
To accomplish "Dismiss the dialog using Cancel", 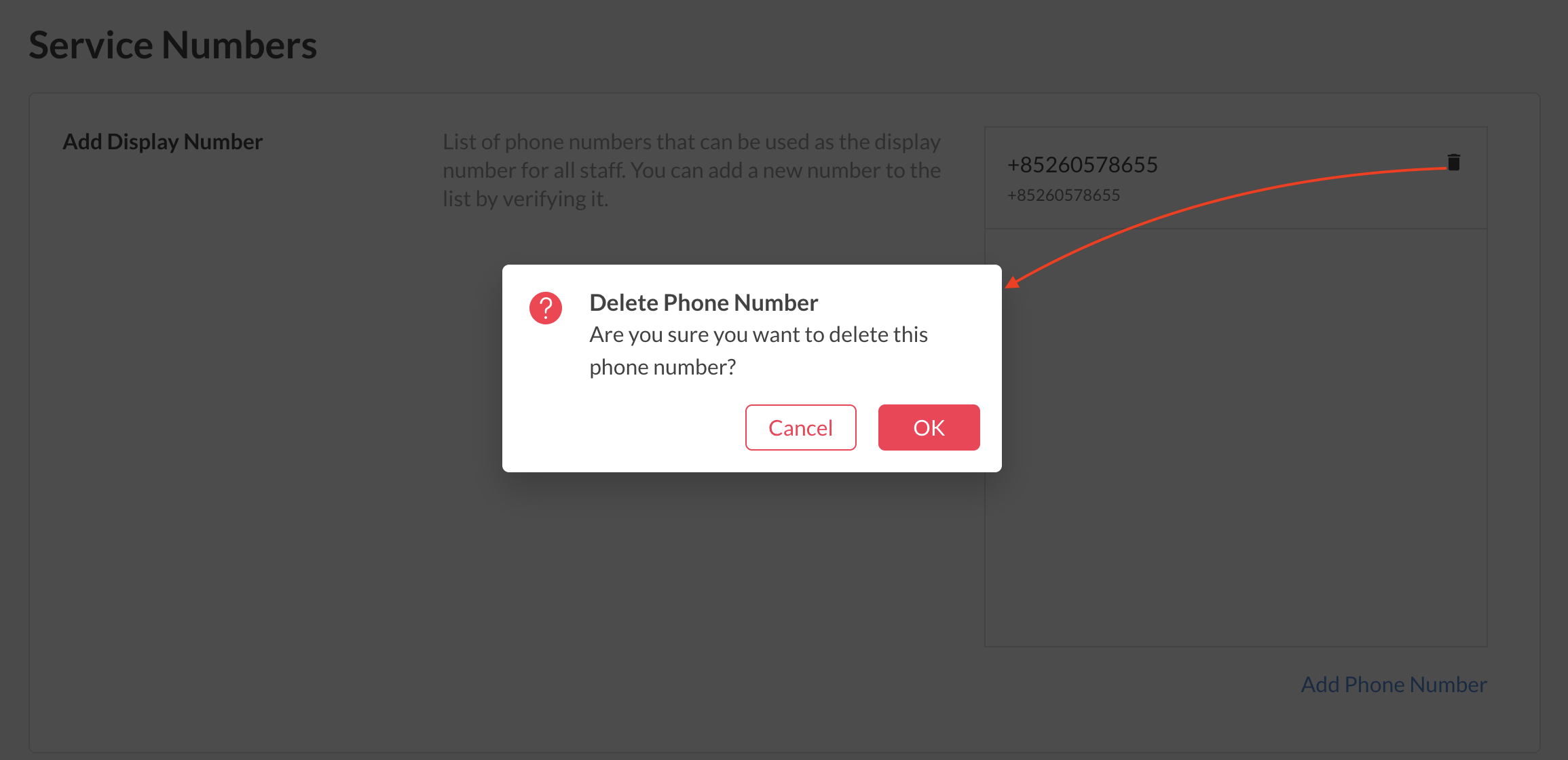I will [x=800, y=427].
